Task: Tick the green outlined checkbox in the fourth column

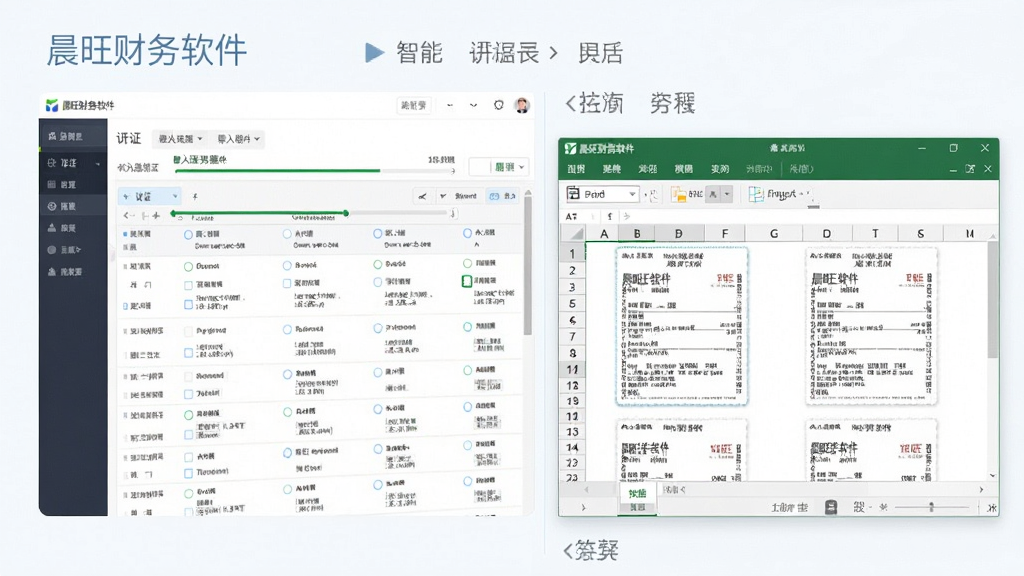Action: tap(467, 281)
